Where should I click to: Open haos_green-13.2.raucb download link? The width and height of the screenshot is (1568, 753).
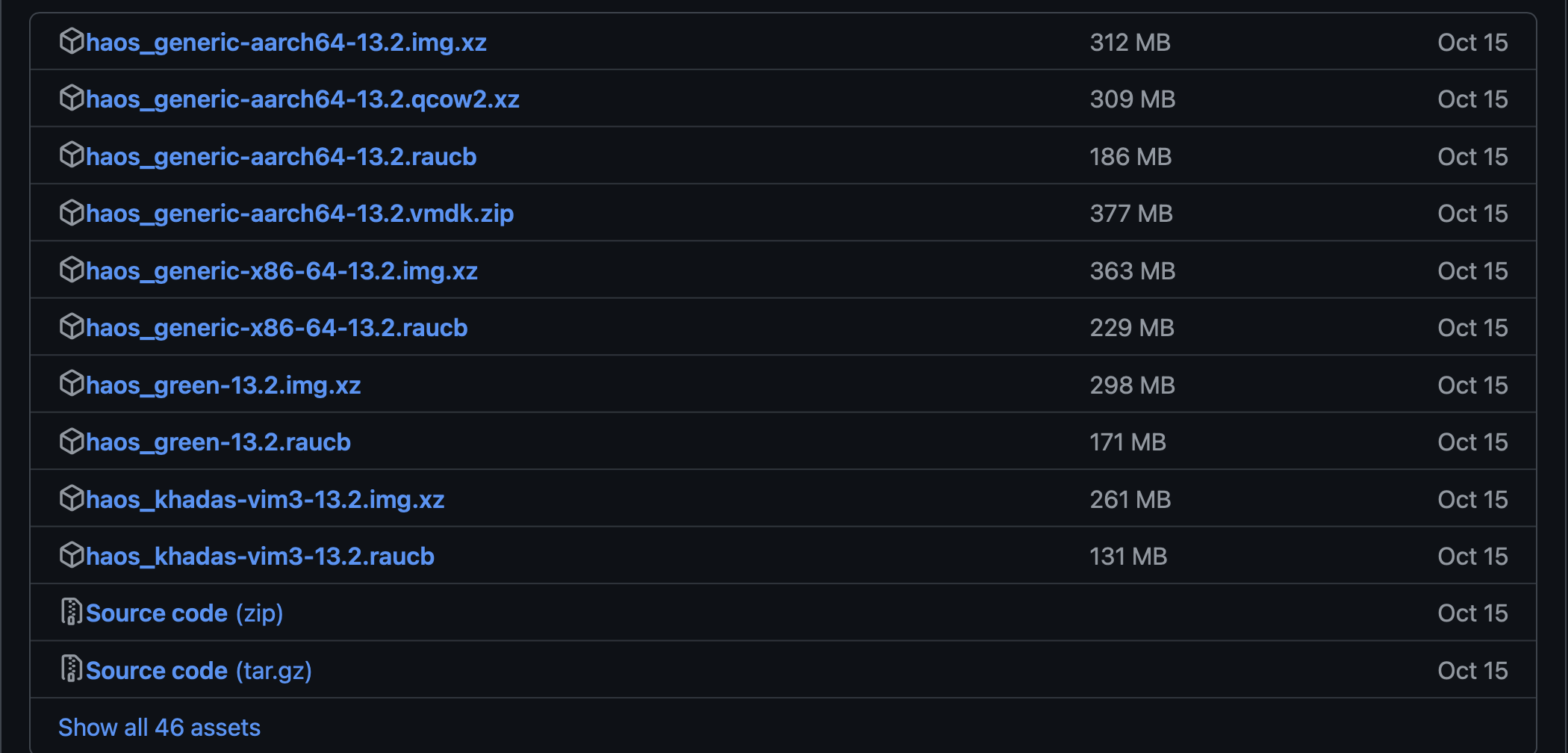(x=218, y=442)
